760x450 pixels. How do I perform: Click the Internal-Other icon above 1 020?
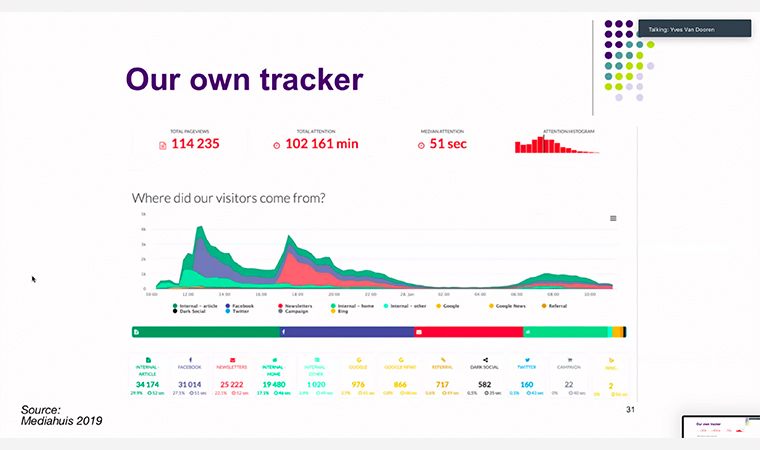click(317, 360)
